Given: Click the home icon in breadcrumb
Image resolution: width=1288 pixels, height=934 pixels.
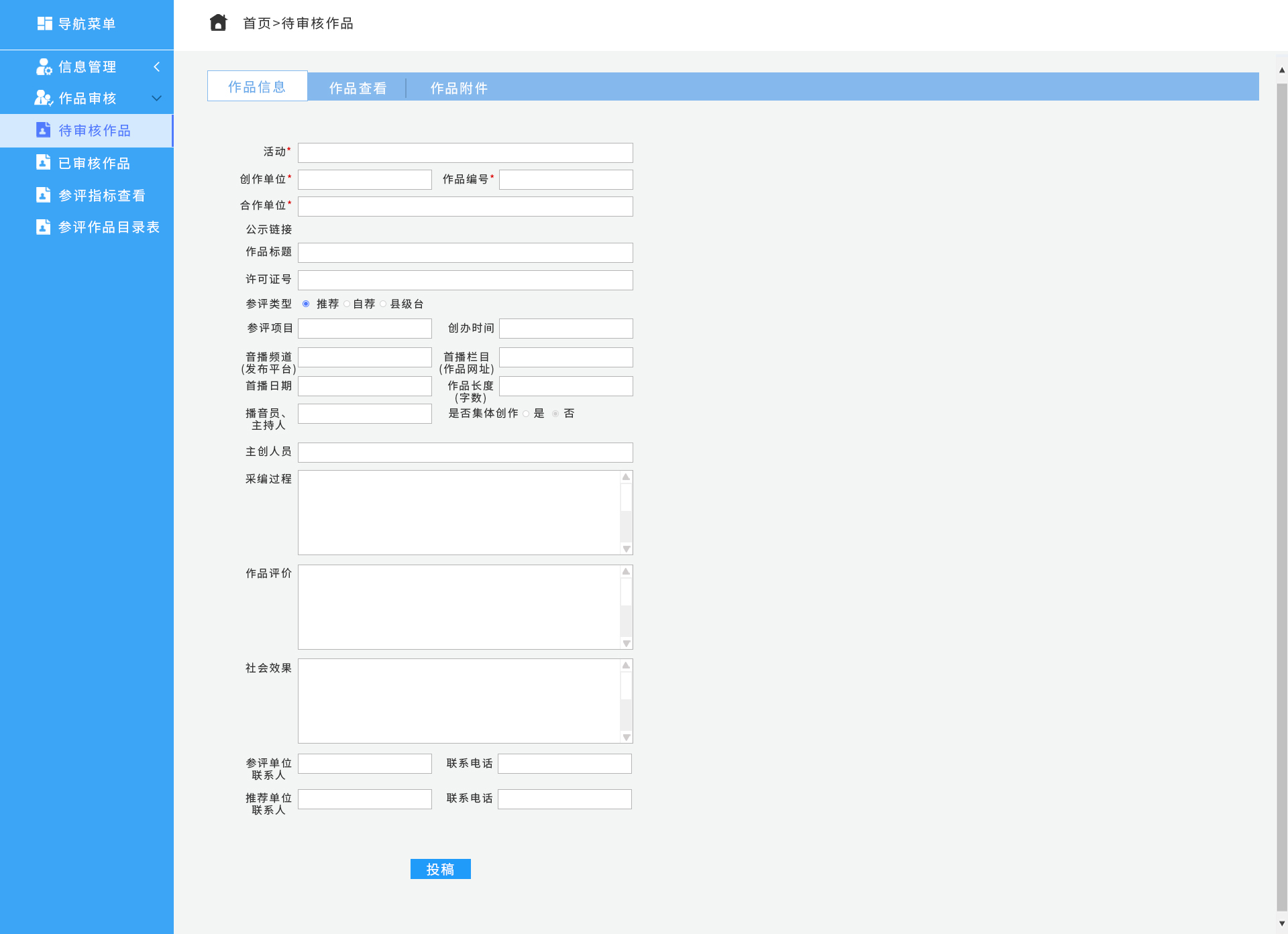Looking at the screenshot, I should (x=218, y=23).
